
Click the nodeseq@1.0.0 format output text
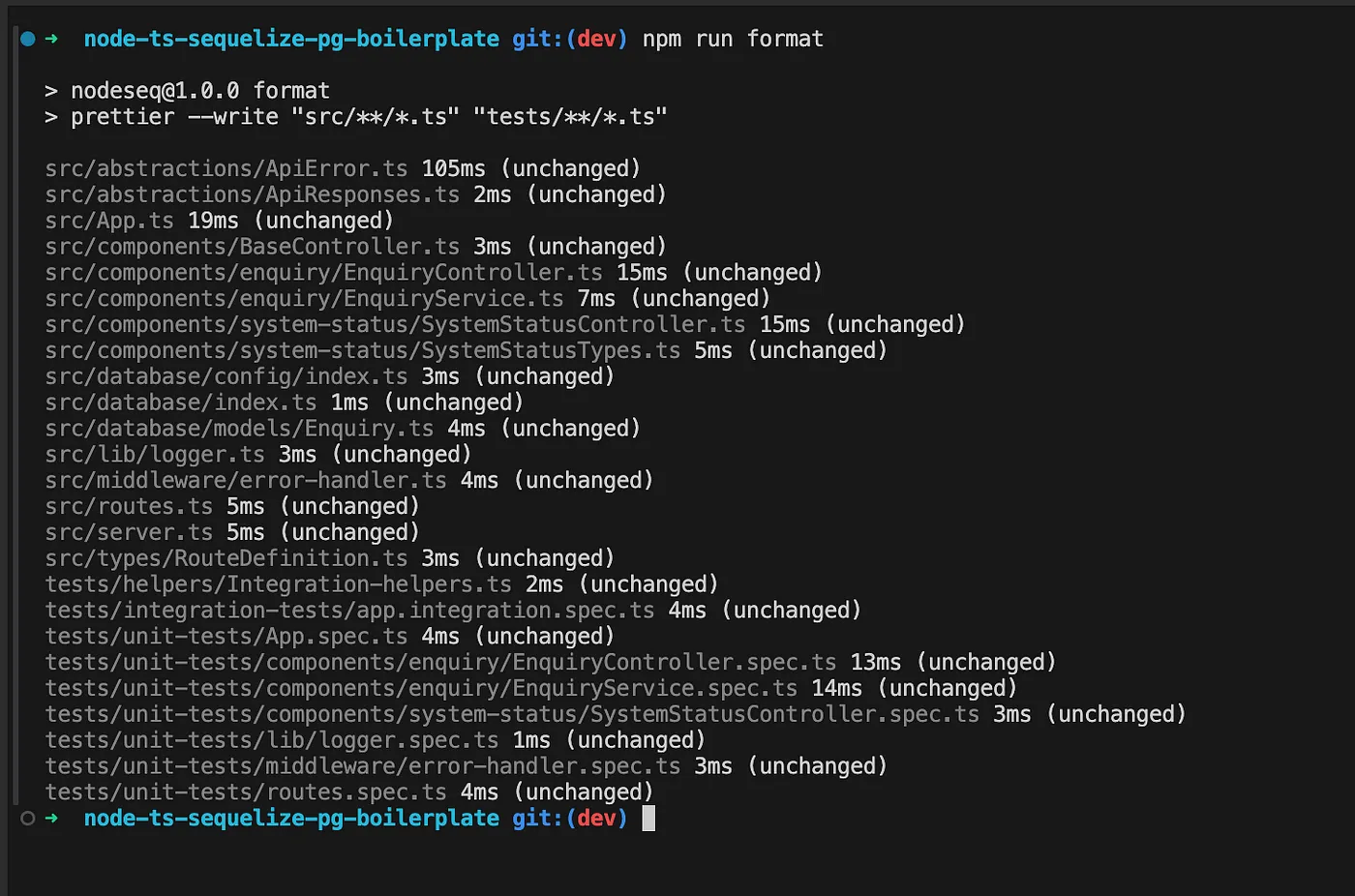point(187,90)
